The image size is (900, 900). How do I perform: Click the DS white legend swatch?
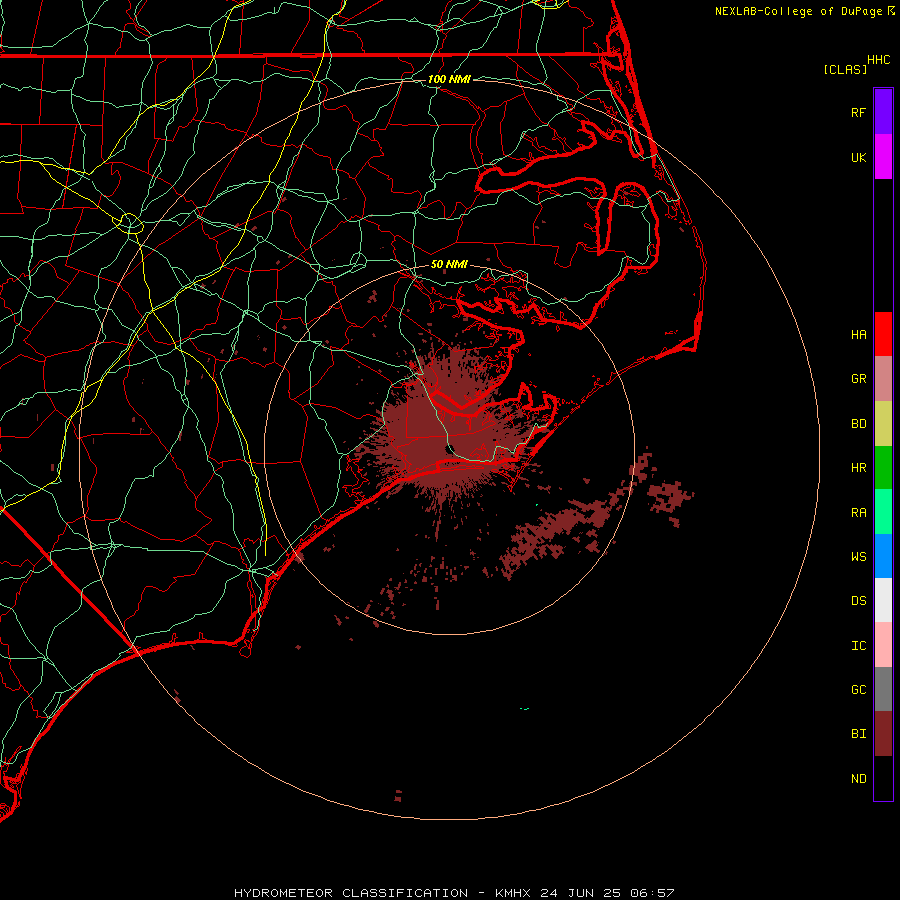coord(883,600)
